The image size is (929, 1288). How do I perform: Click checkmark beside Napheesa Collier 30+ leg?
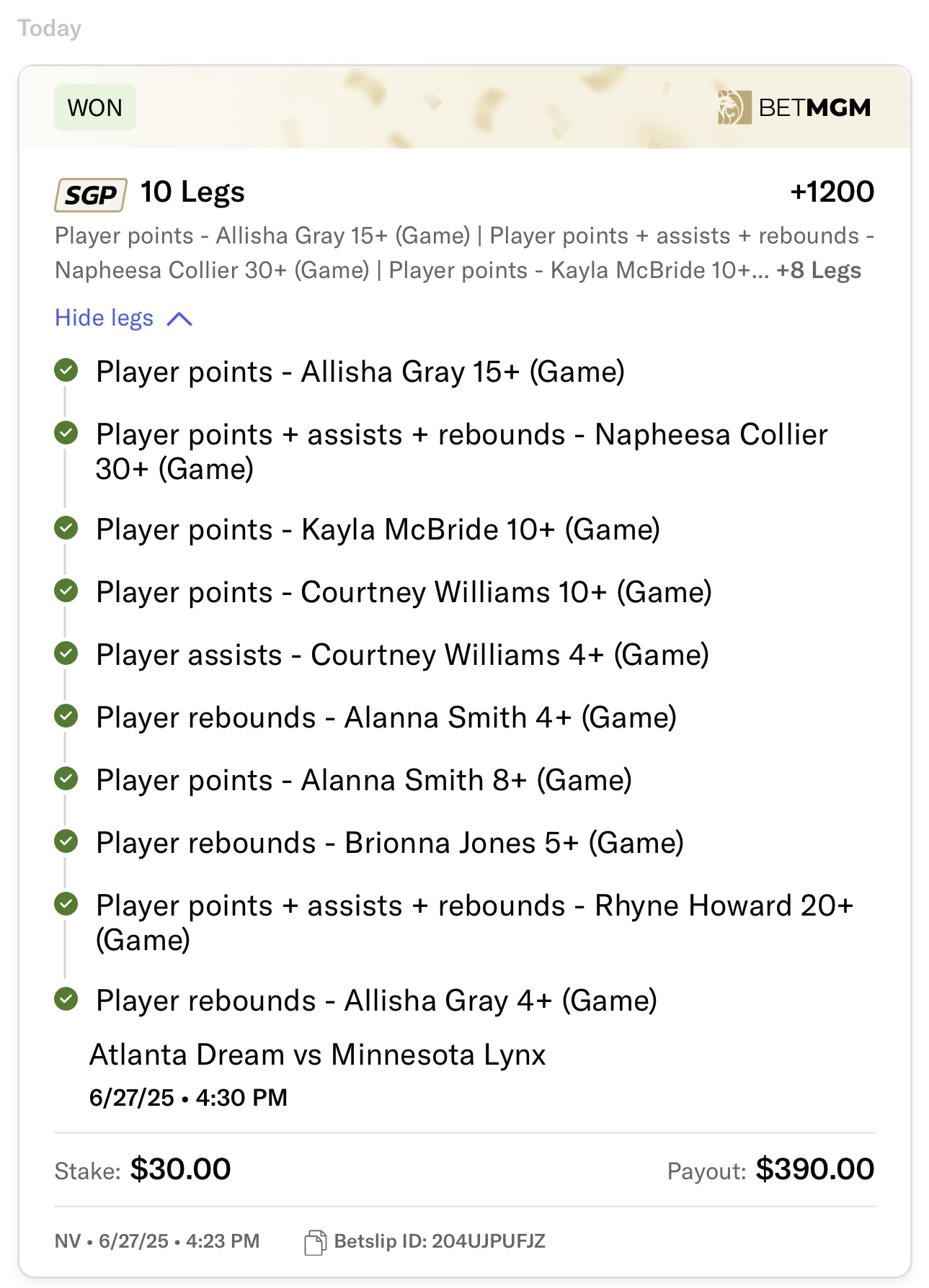66,434
